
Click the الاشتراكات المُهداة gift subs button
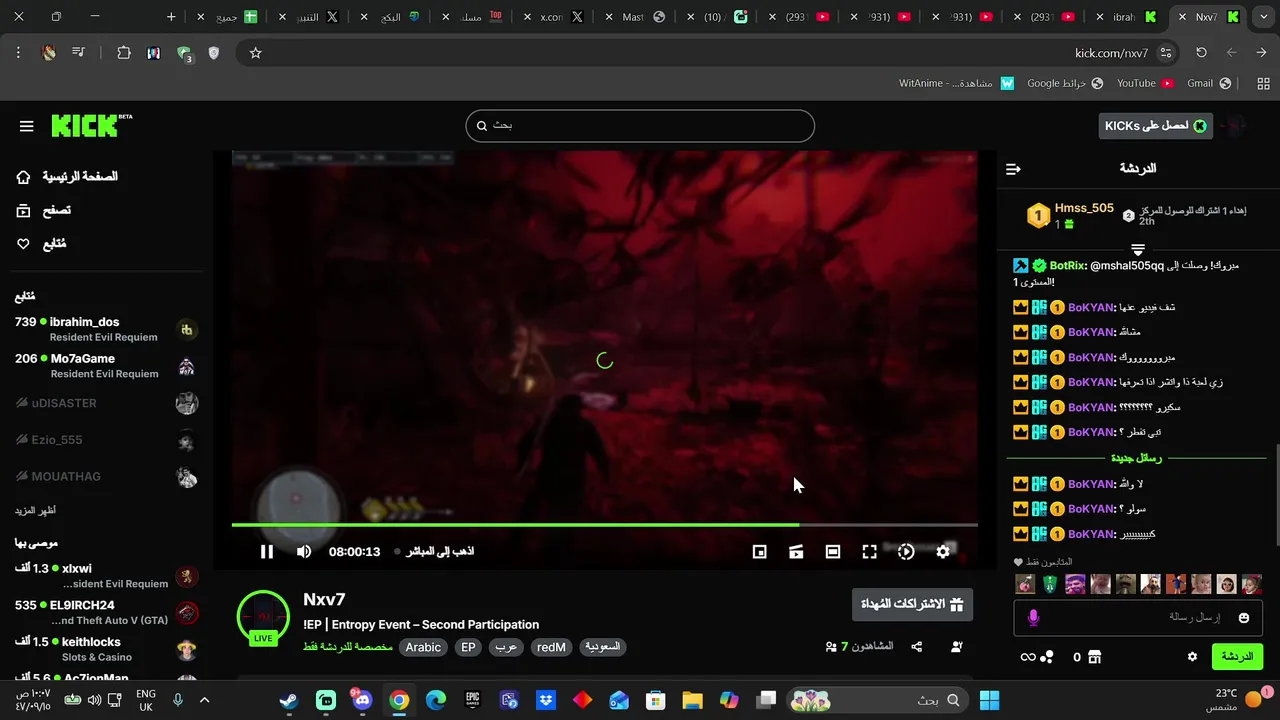point(912,604)
